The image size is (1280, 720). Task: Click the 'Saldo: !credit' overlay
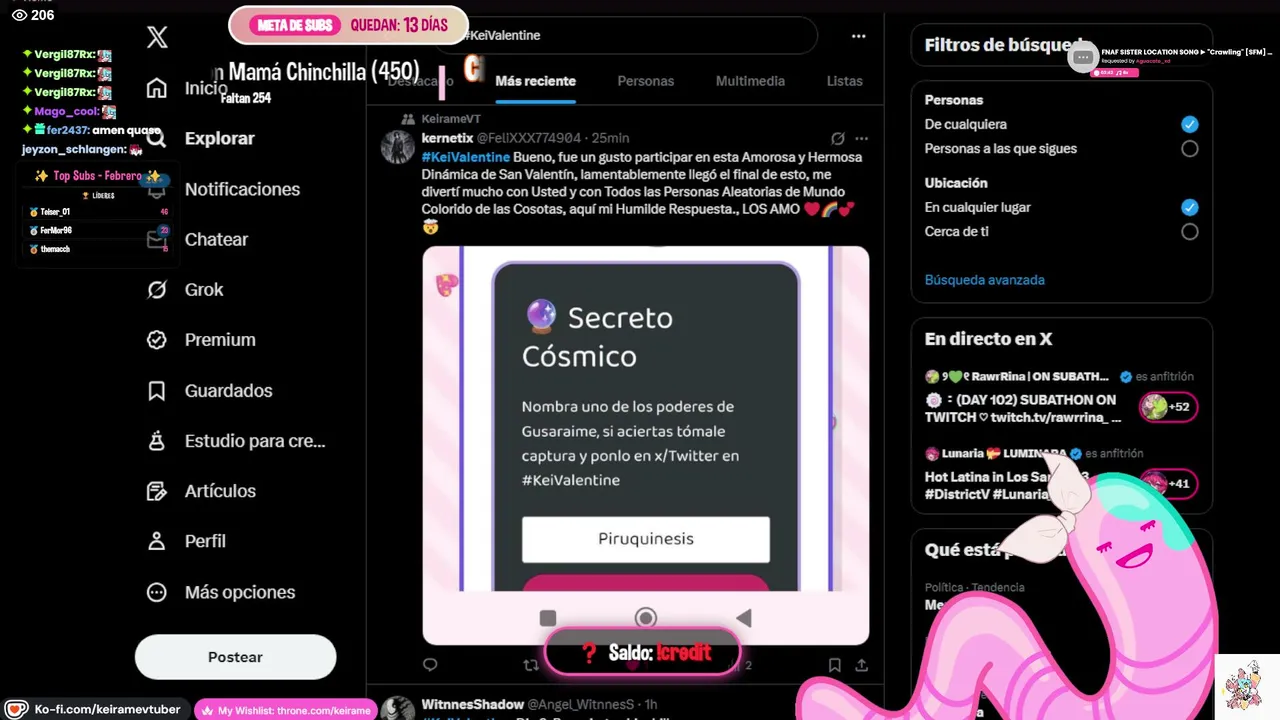click(x=645, y=653)
